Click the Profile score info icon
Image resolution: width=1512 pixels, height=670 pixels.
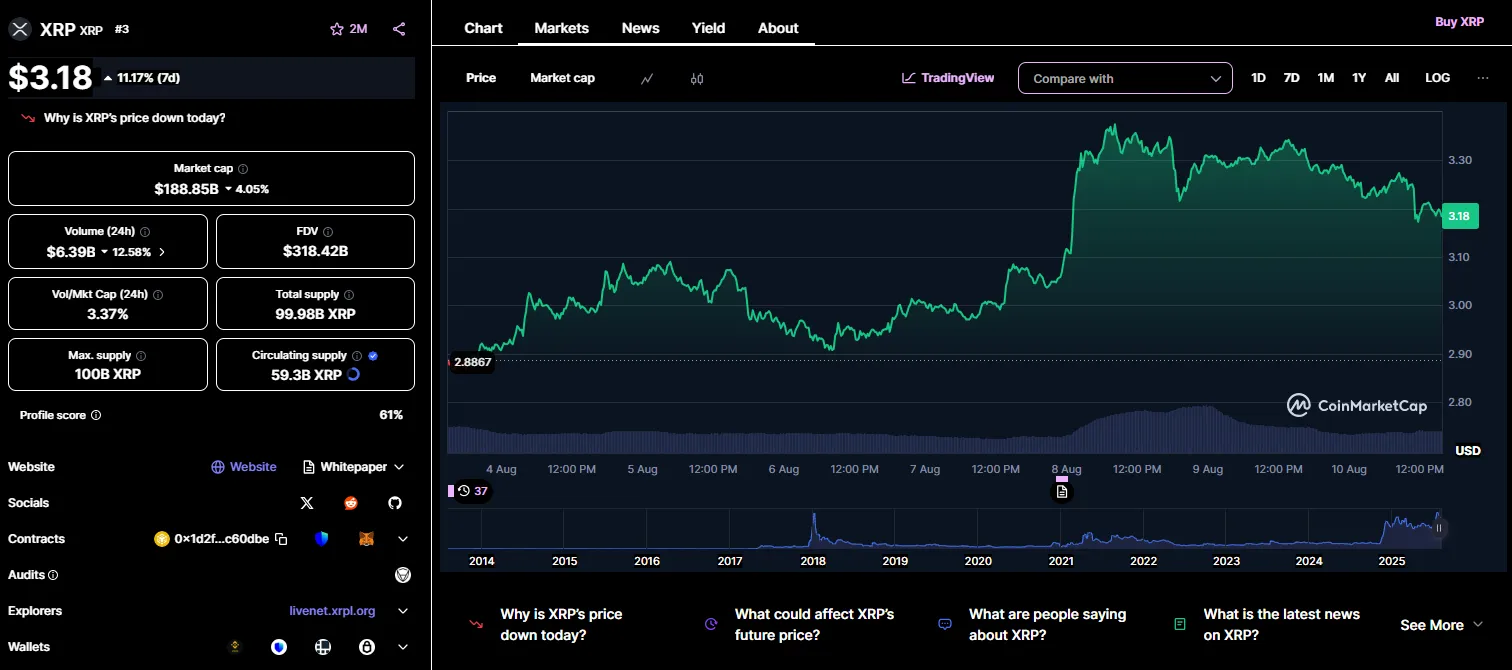point(96,415)
